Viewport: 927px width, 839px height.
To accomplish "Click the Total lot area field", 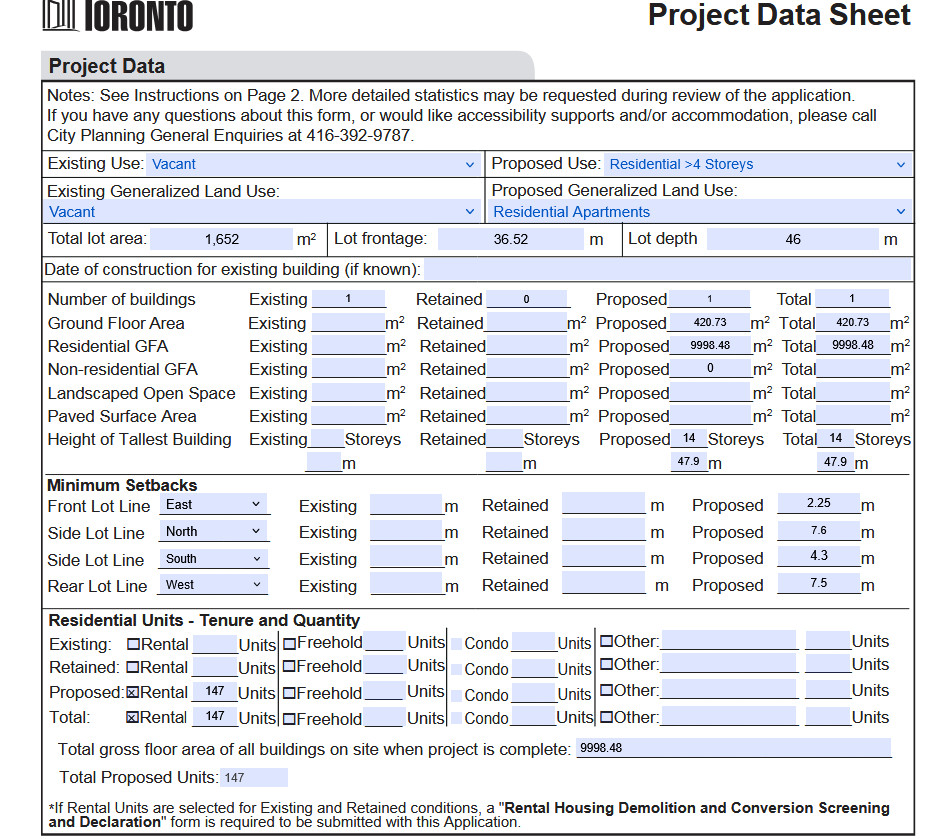I will [x=221, y=240].
